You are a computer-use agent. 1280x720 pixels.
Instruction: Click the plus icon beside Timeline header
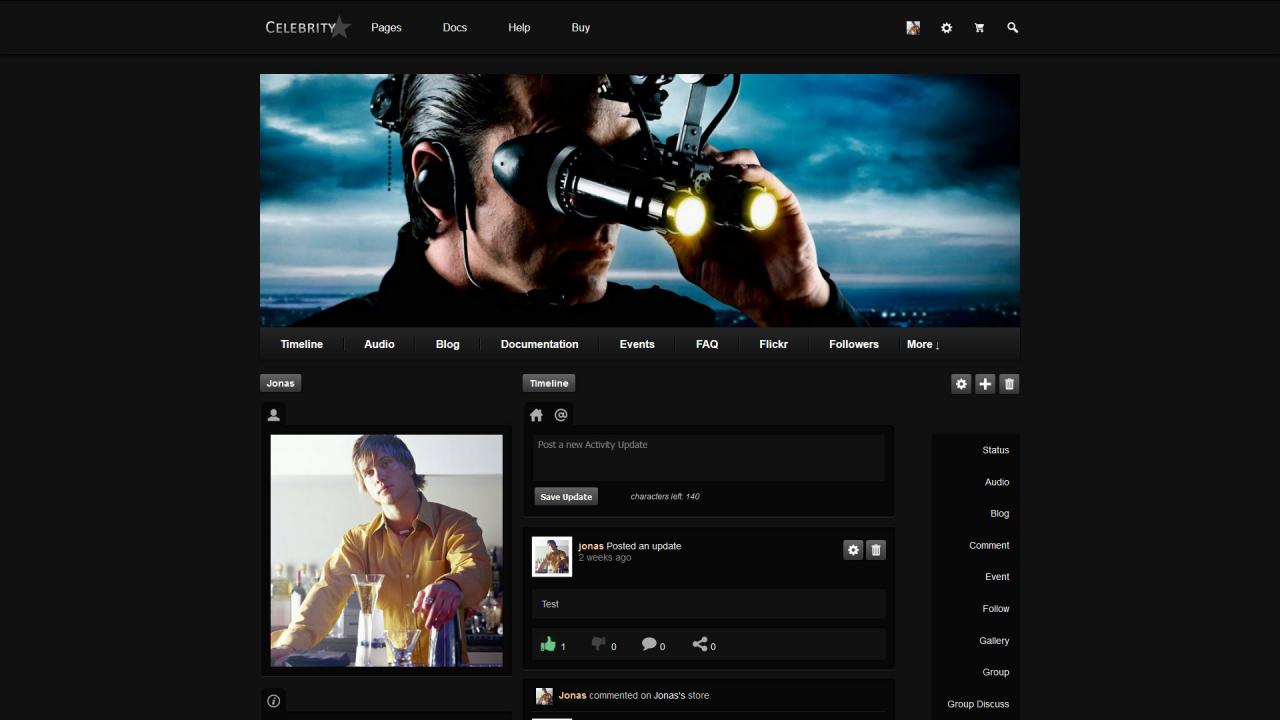click(x=985, y=384)
